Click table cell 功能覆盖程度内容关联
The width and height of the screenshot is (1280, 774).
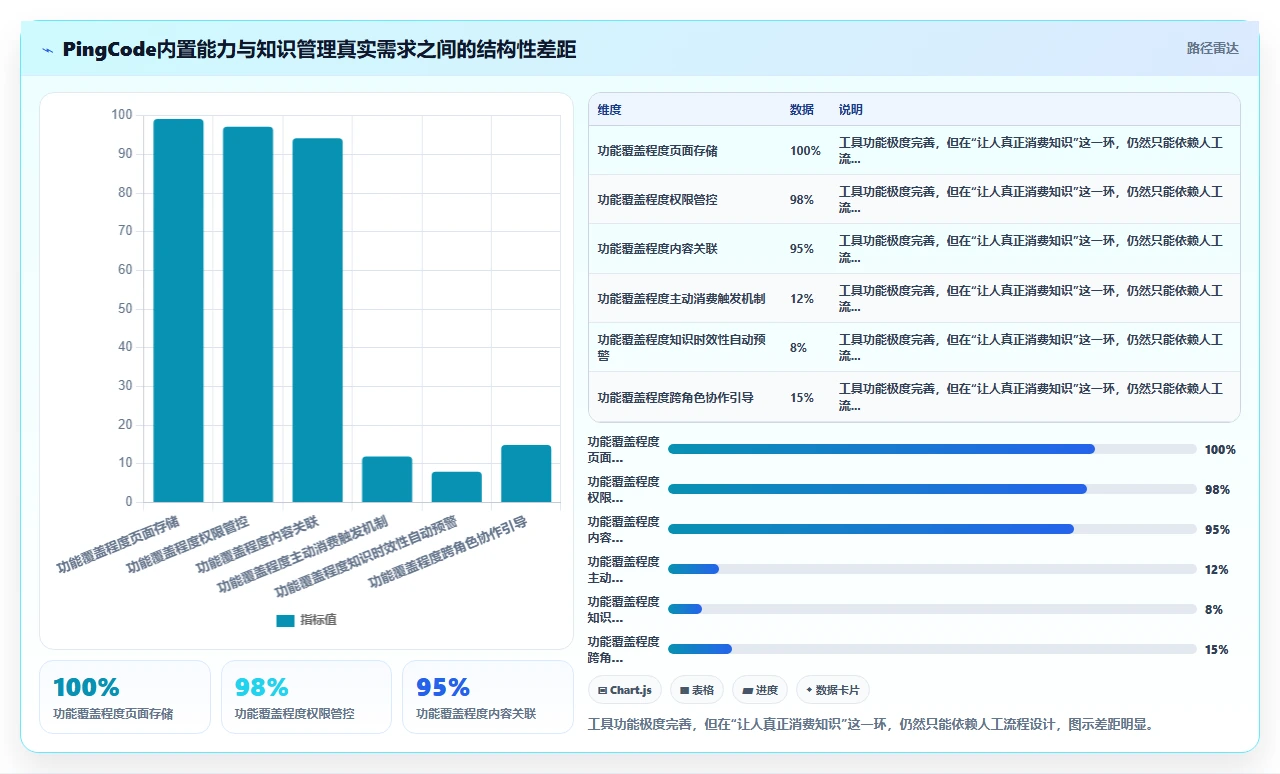pyautogui.click(x=657, y=249)
